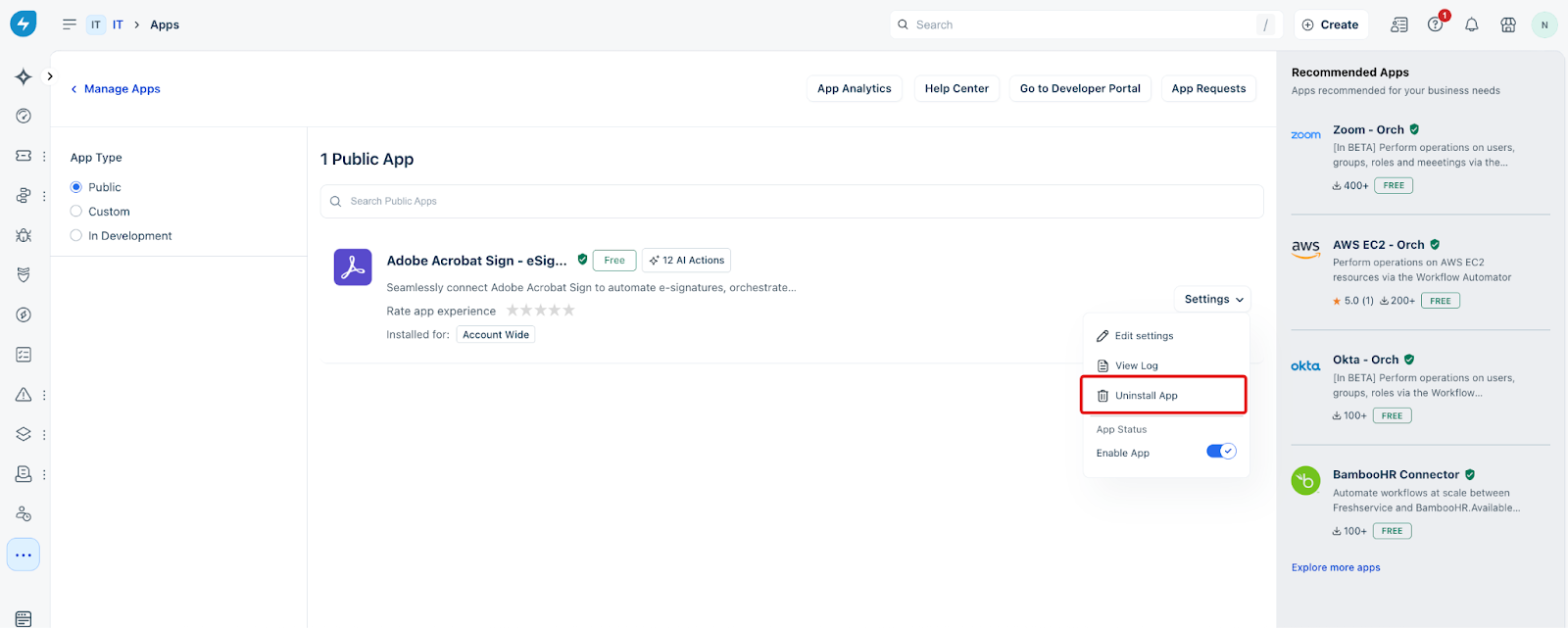The height and width of the screenshot is (628, 1568).
Task: Open the help question mark icon
Action: tap(1435, 24)
